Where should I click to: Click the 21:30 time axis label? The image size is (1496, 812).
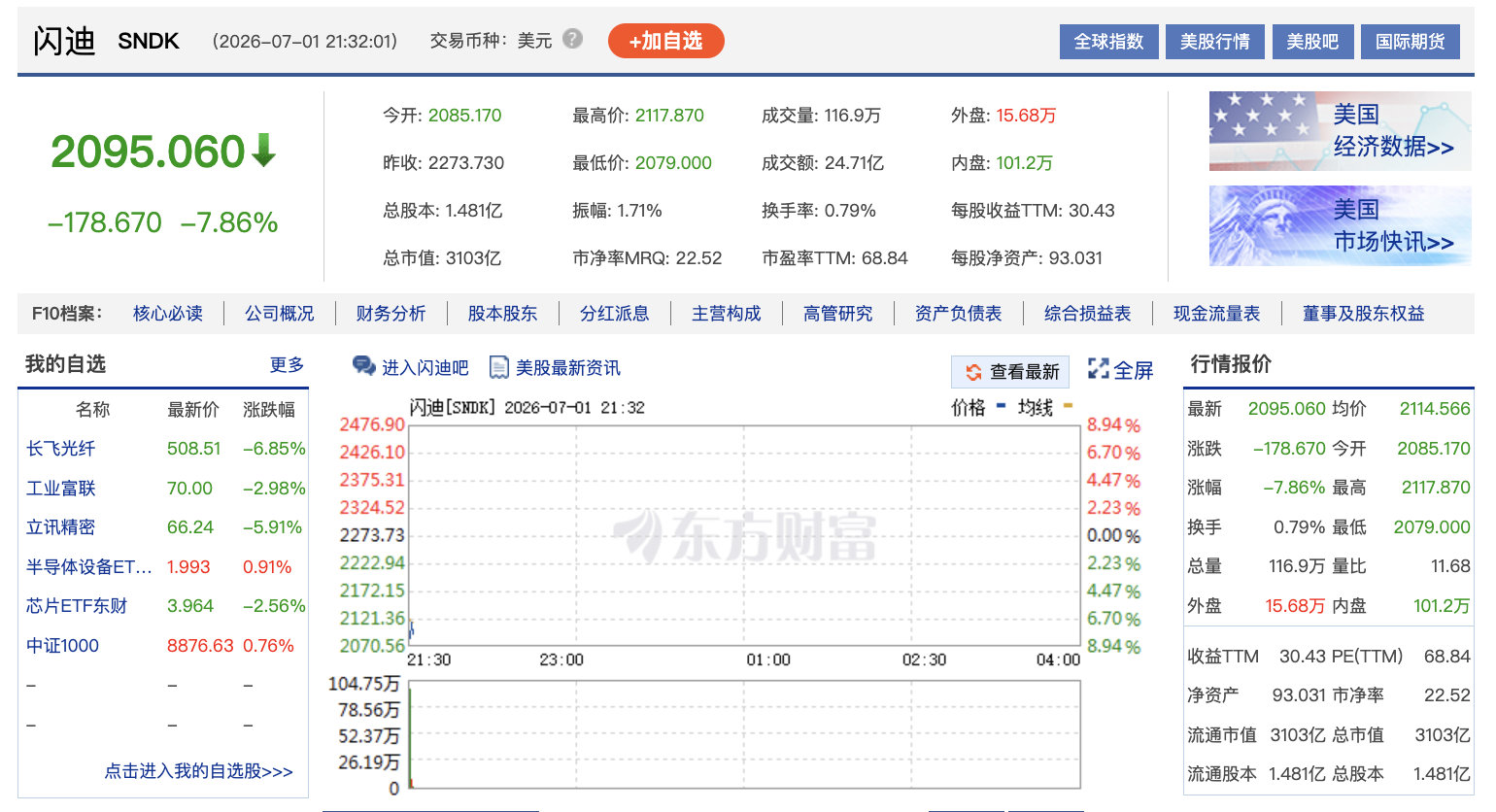click(x=428, y=660)
